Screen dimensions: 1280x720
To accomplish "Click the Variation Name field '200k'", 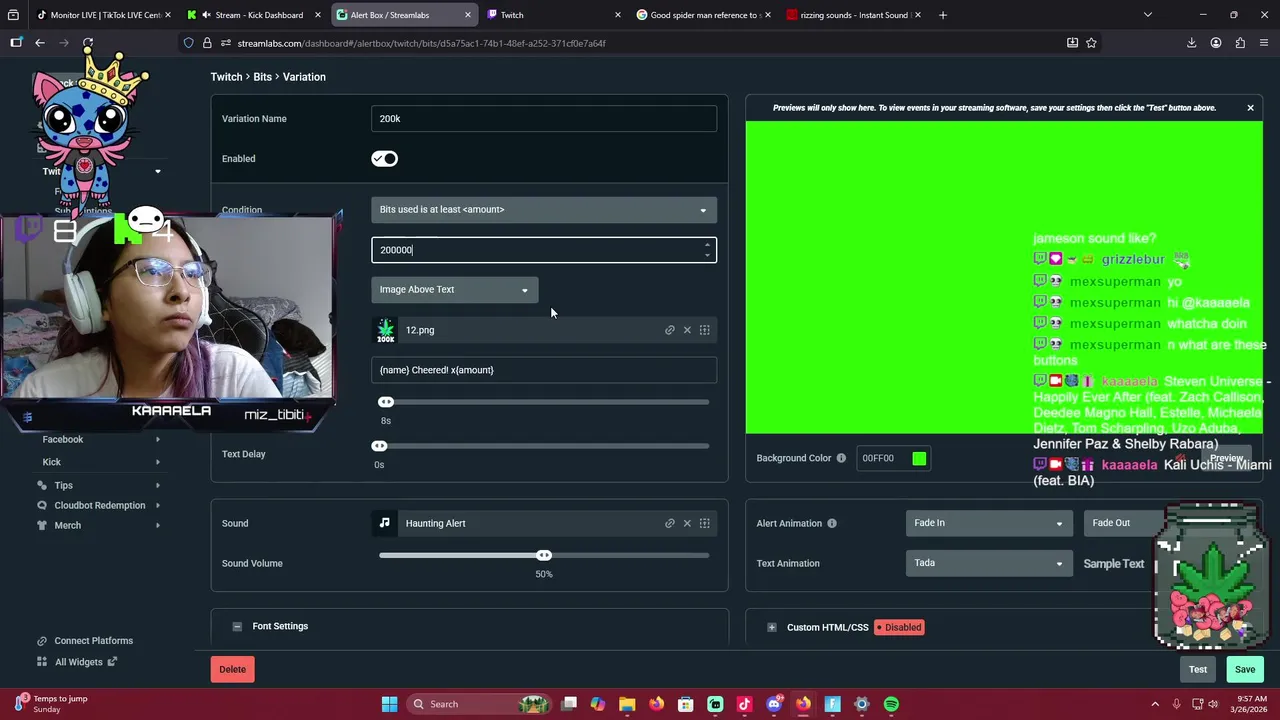I will [544, 119].
